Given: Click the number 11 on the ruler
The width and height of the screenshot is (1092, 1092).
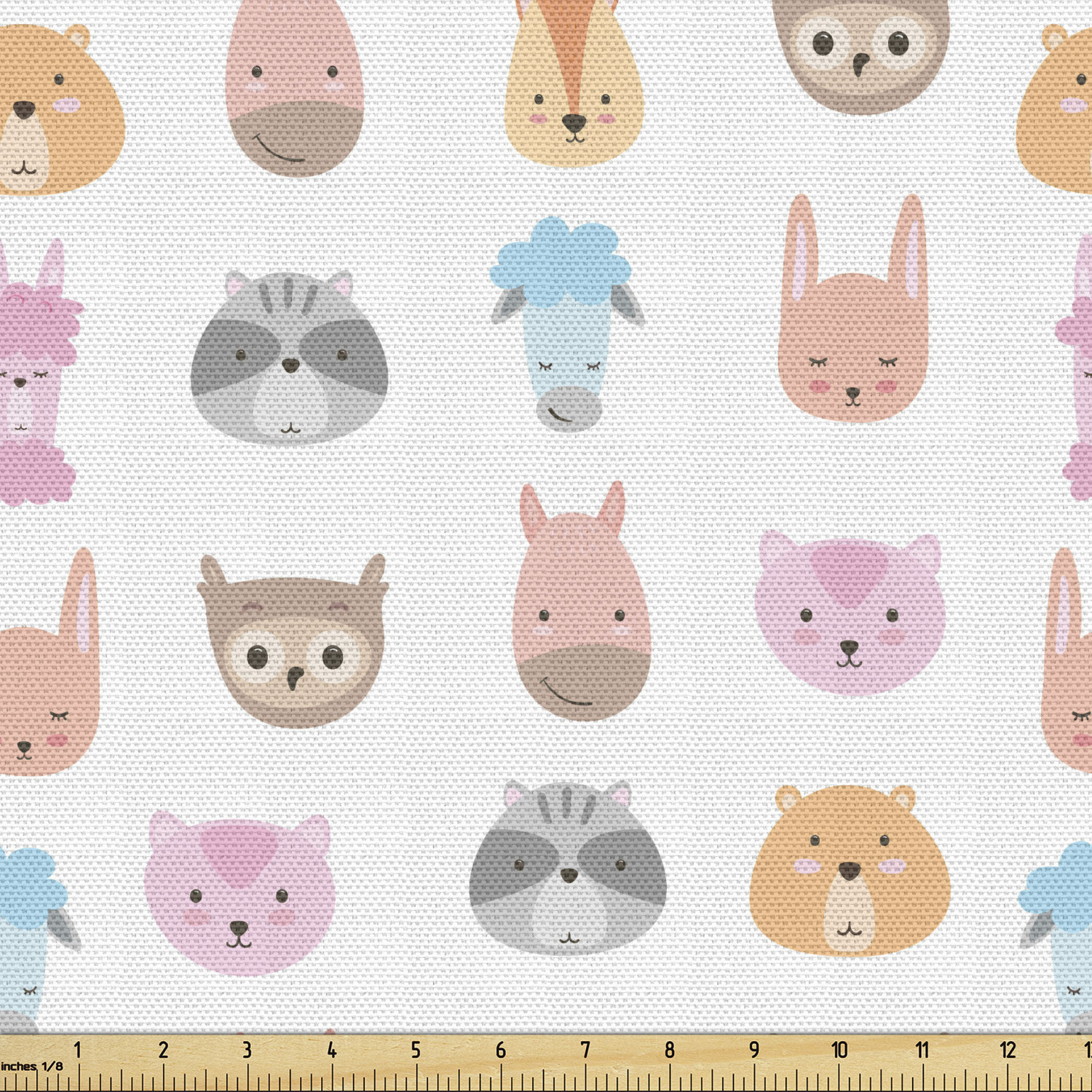Looking at the screenshot, I should click(x=922, y=1050).
